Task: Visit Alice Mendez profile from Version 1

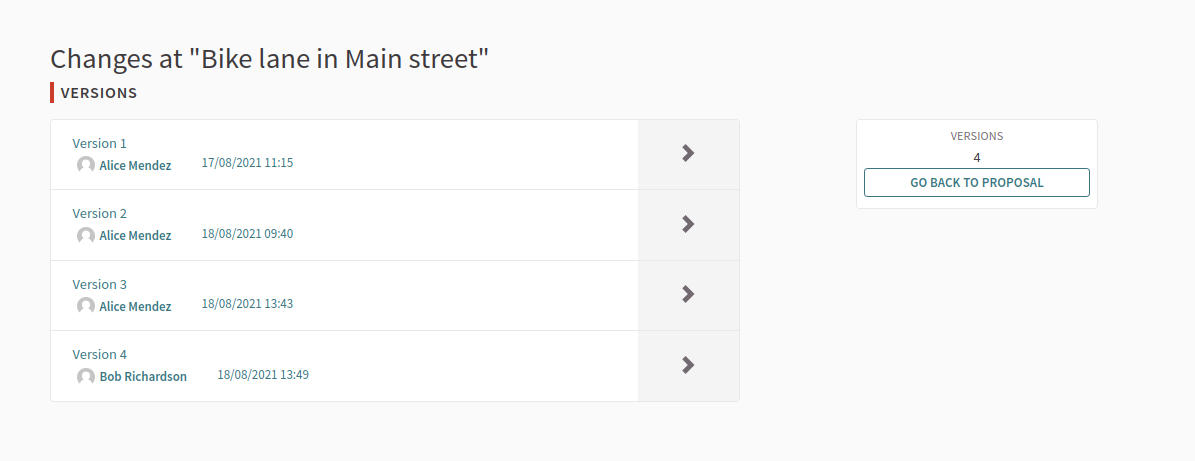Action: (x=135, y=165)
